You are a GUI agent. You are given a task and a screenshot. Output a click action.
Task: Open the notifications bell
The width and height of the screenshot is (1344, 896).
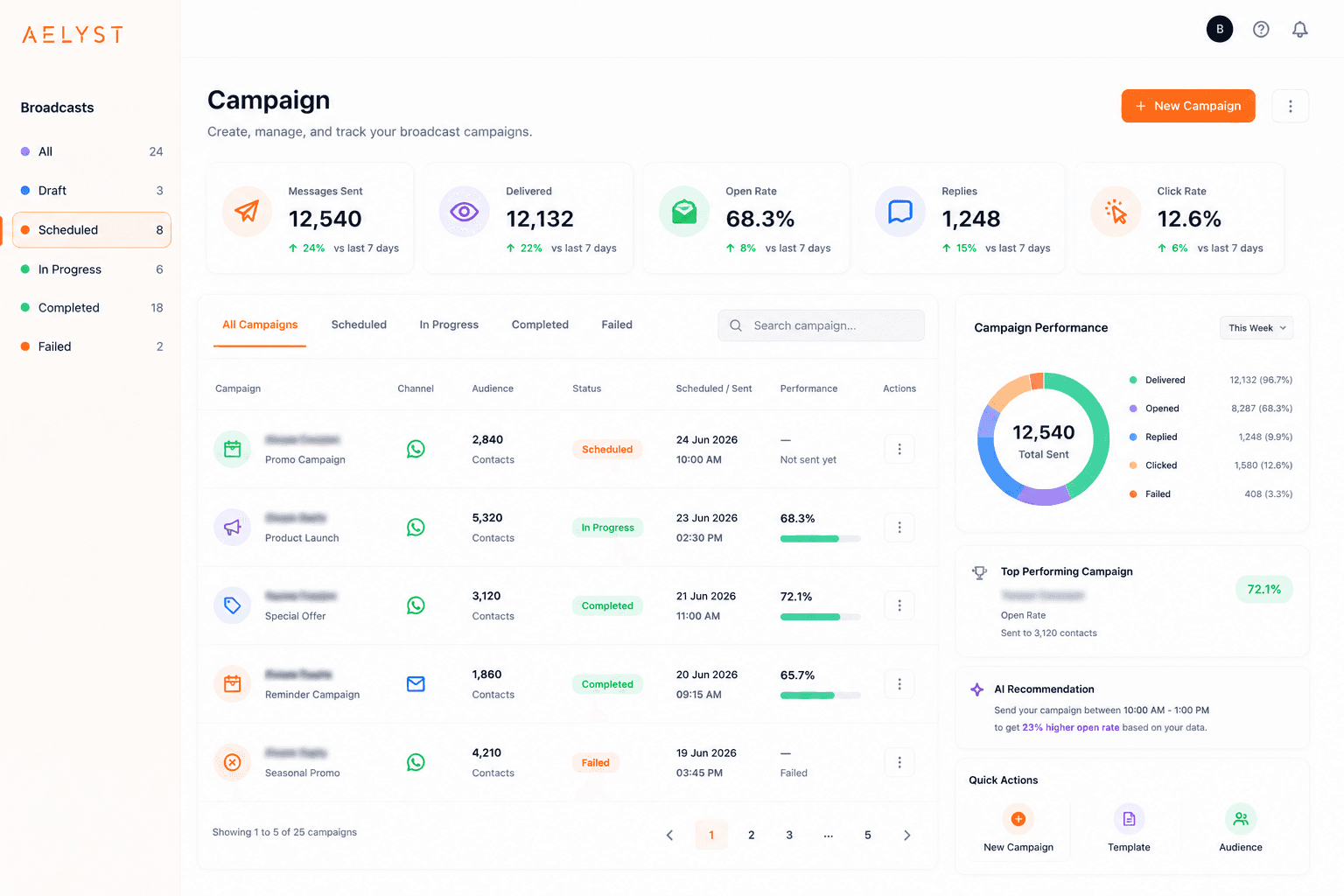1300,29
